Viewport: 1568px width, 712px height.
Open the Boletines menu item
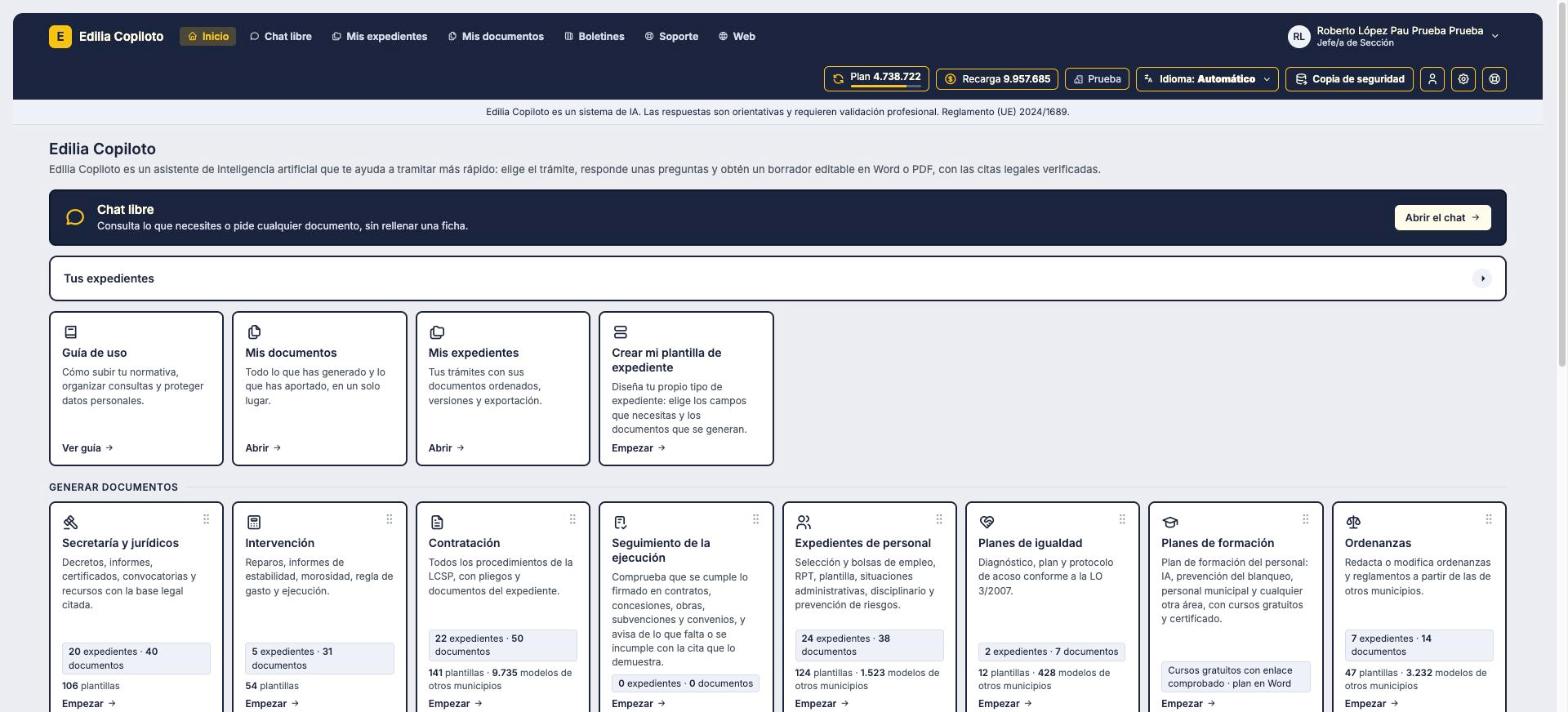[594, 37]
